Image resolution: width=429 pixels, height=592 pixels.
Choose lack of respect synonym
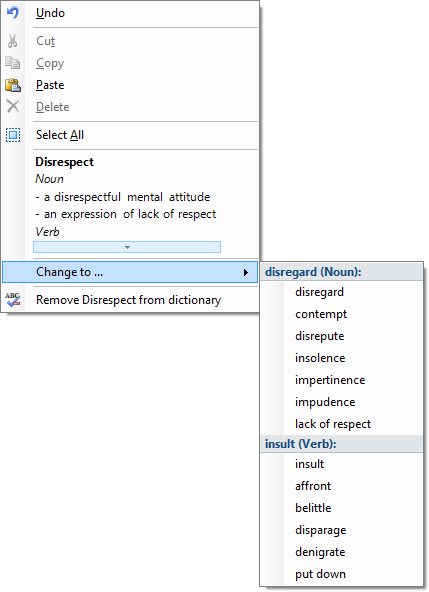341,424
